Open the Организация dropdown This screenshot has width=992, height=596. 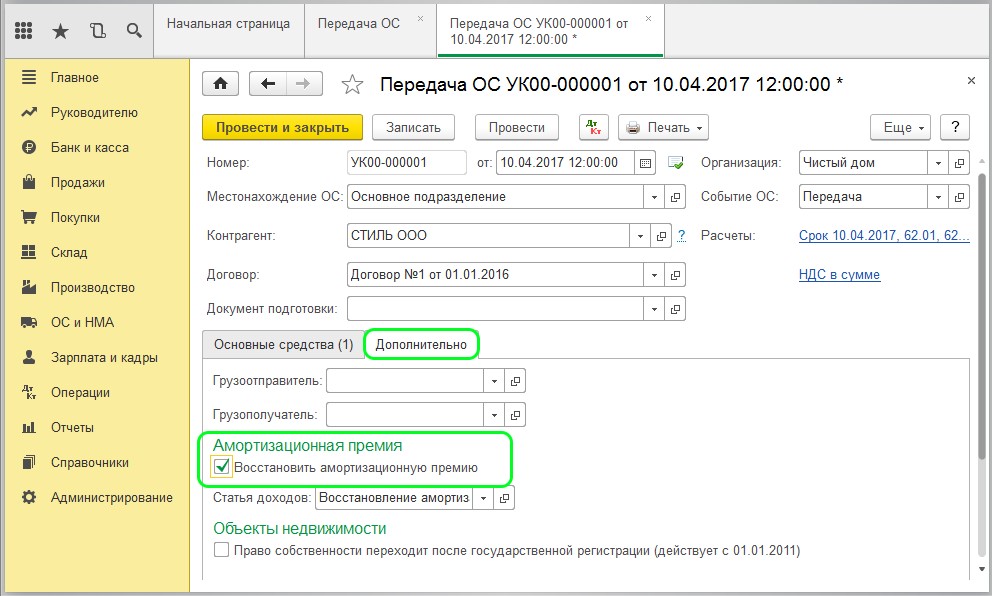(x=937, y=162)
